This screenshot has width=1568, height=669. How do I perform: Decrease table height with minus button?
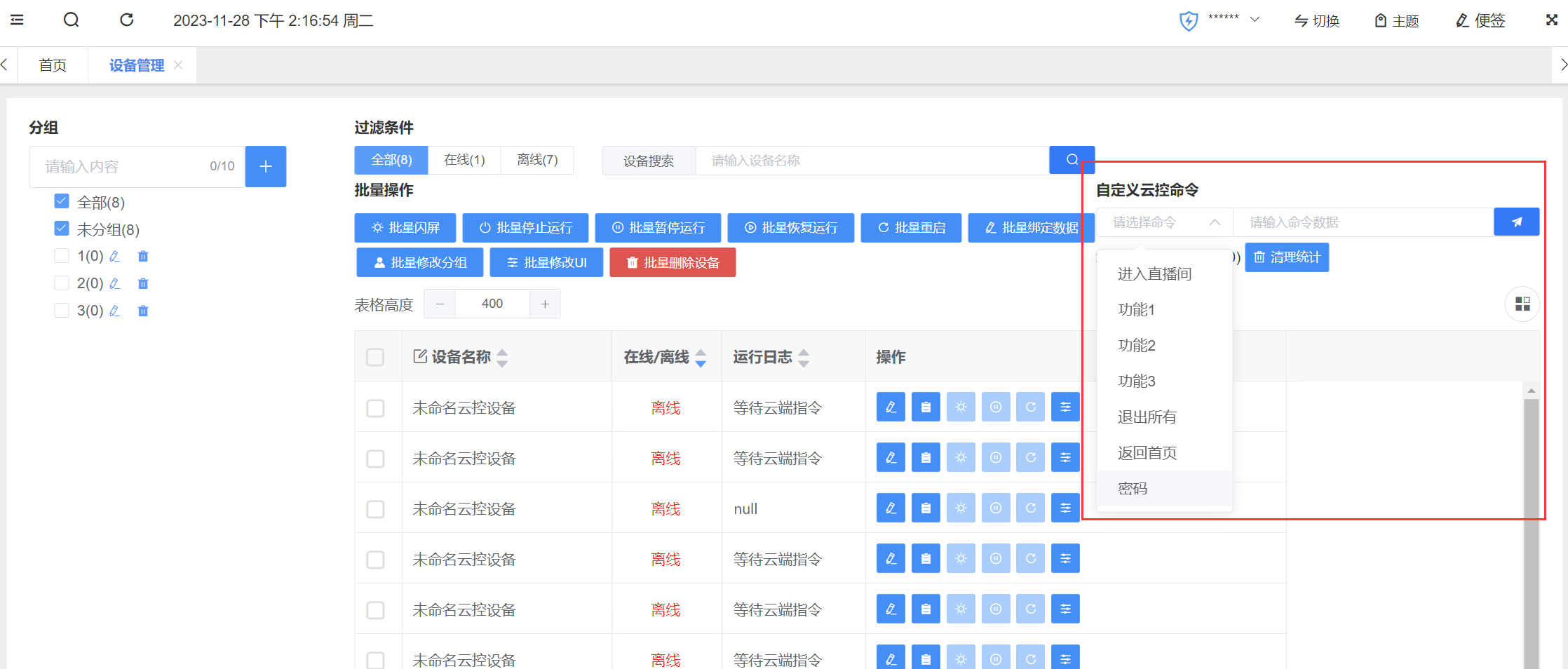tap(440, 304)
